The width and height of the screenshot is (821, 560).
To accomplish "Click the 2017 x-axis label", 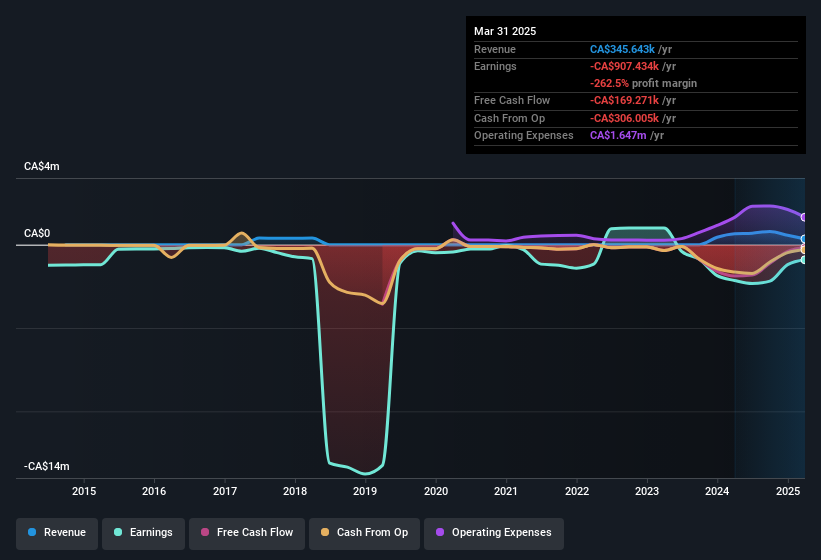I will pyautogui.click(x=225, y=491).
